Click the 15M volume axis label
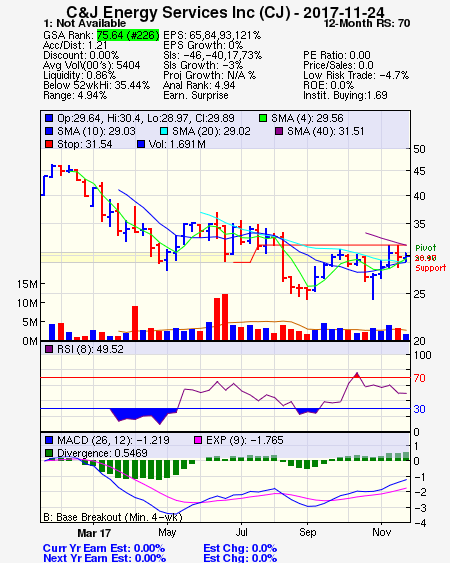 [x=27, y=284]
